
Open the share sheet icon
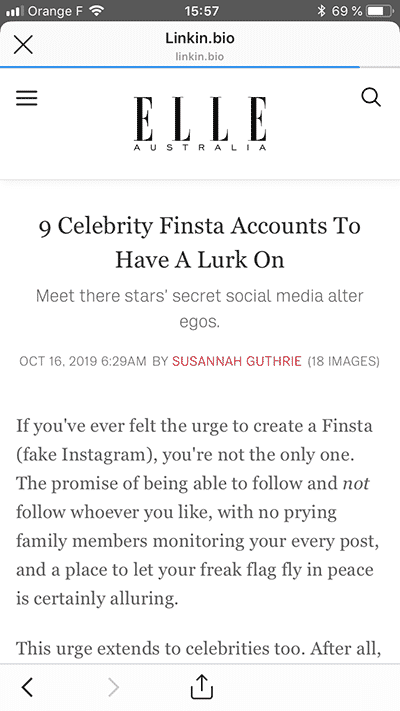pos(201,687)
